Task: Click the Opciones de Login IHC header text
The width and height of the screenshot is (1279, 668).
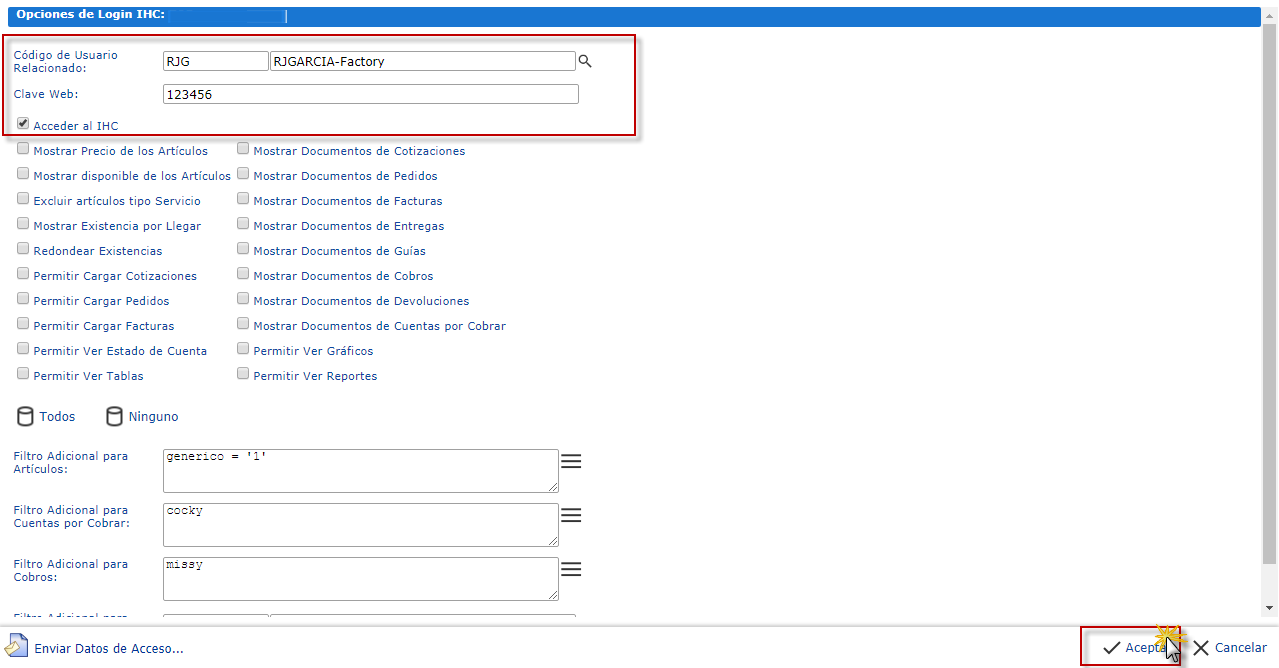Action: pyautogui.click(x=91, y=14)
